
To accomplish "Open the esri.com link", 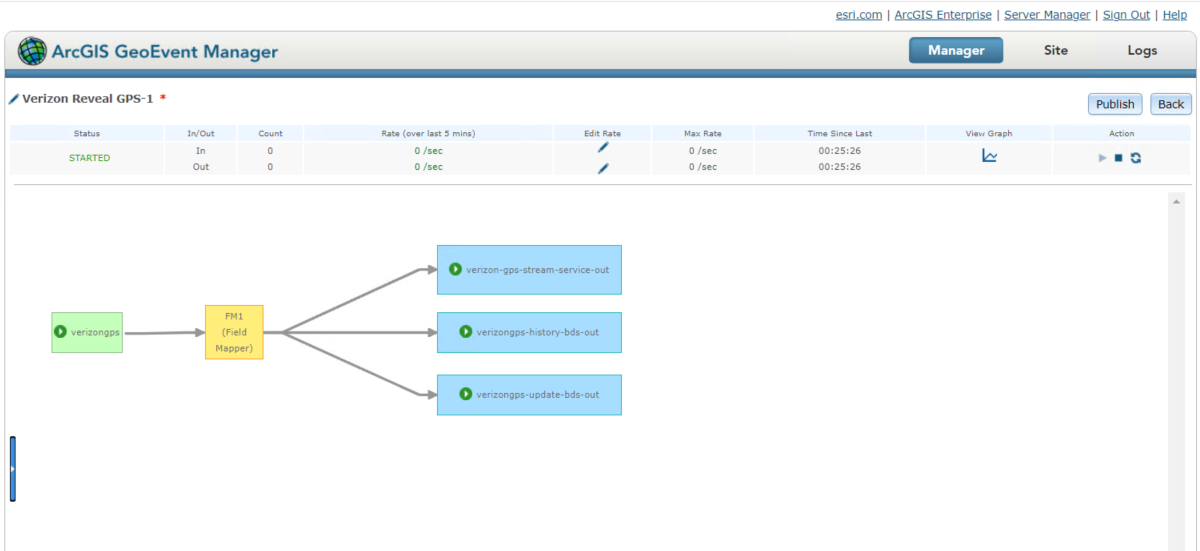I will click(859, 15).
